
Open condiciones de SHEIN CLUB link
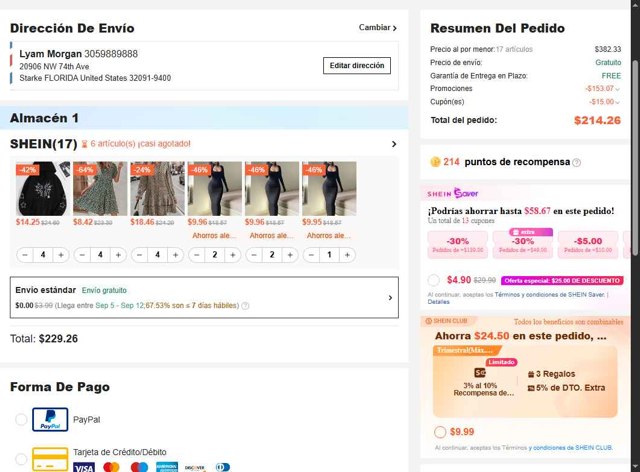(x=573, y=448)
